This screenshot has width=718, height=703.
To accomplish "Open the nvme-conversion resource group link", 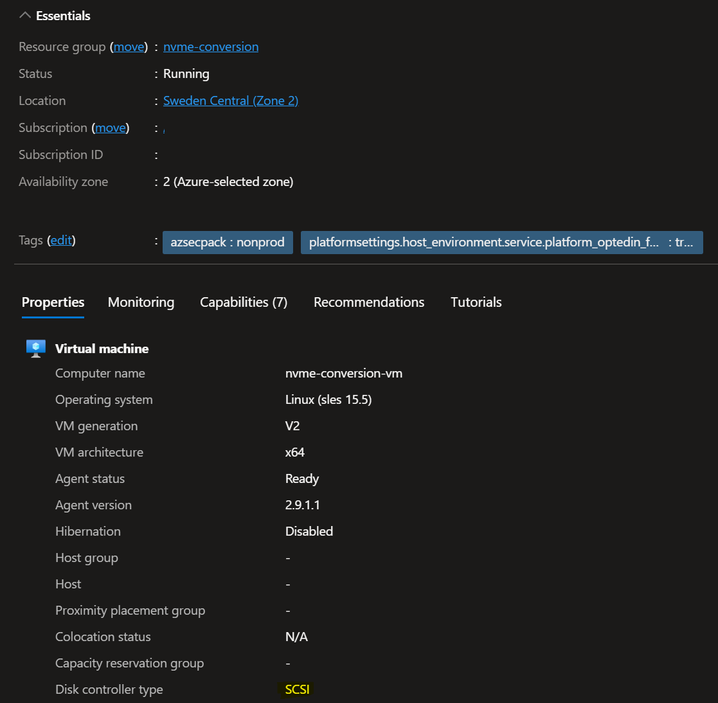I will tap(211, 47).
